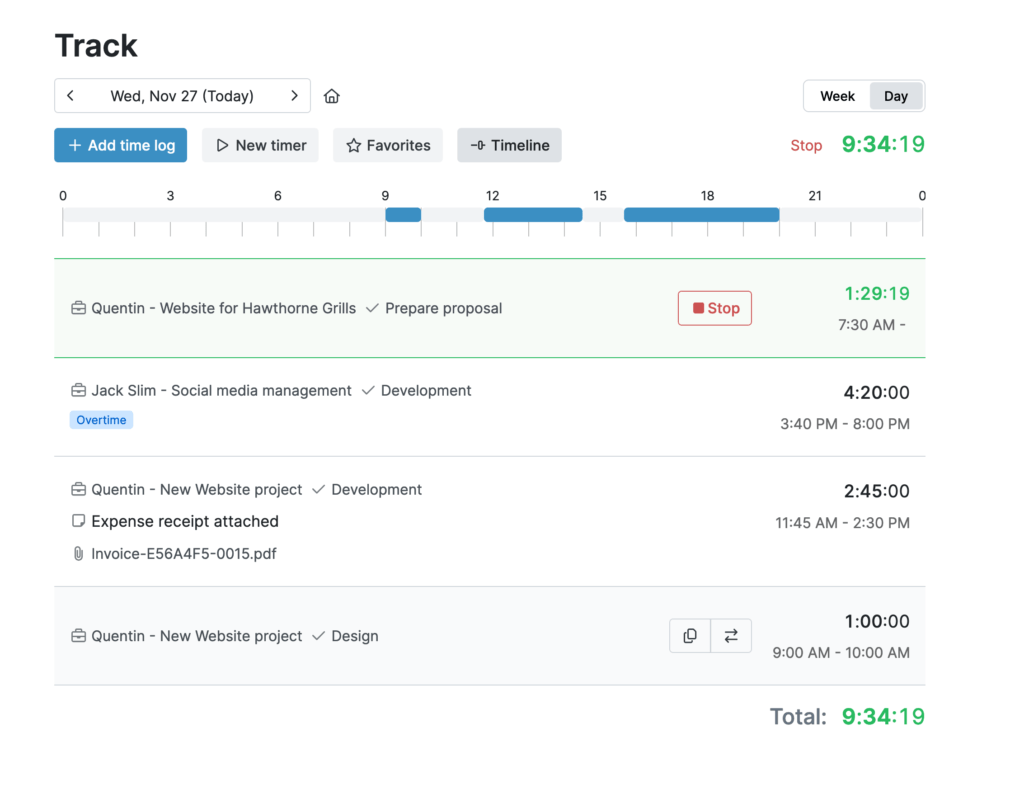Click the Overtime badge on Jack Slim's entry
The width and height of the screenshot is (1024, 794).
point(101,419)
